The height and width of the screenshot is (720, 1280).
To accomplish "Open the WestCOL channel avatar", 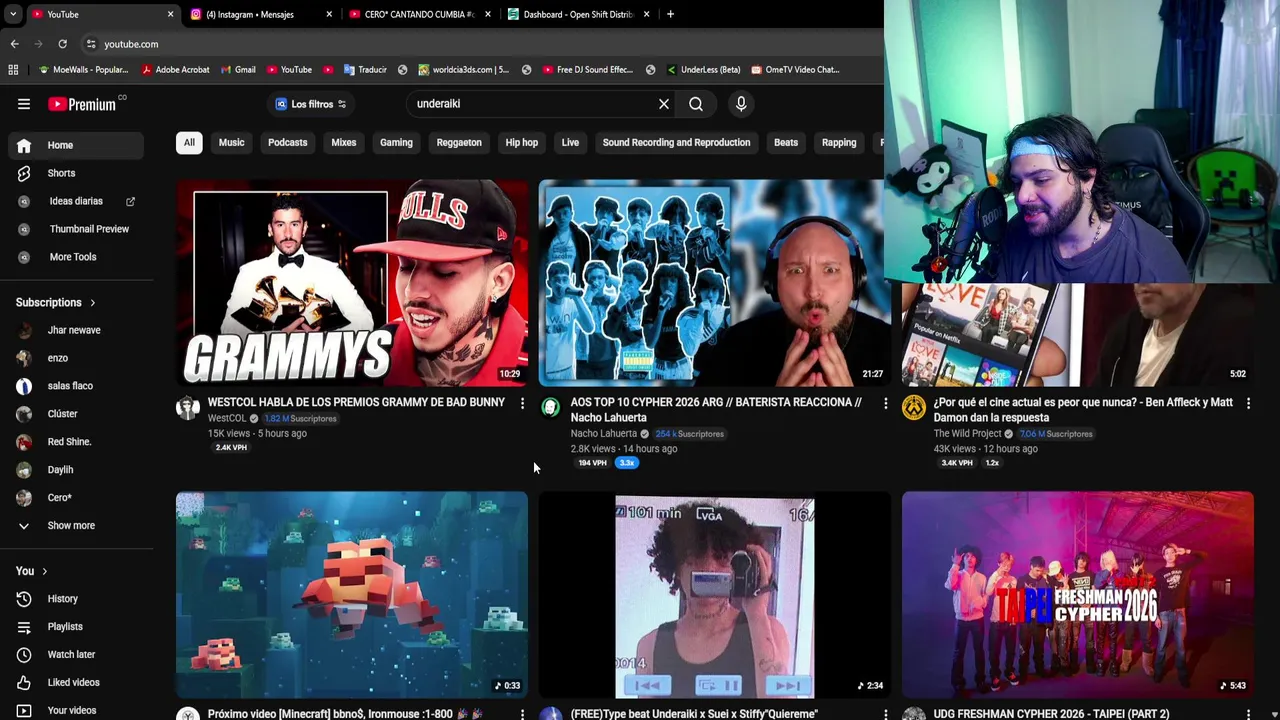I will 188,407.
